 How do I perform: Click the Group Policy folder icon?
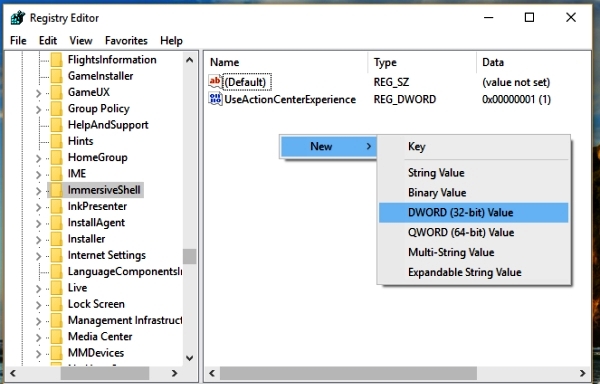pyautogui.click(x=56, y=109)
